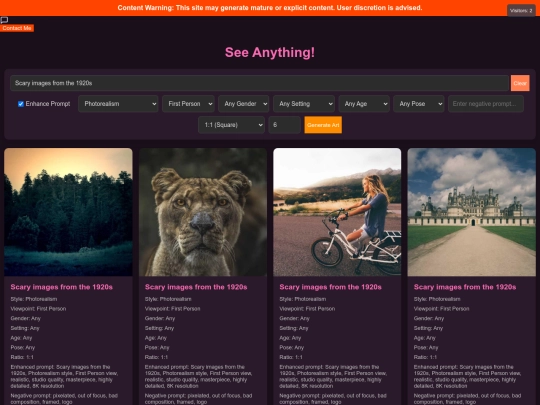Viewport: 540px width, 405px height.
Task: Toggle the Enhance Prompt checkbox
Action: (21, 104)
